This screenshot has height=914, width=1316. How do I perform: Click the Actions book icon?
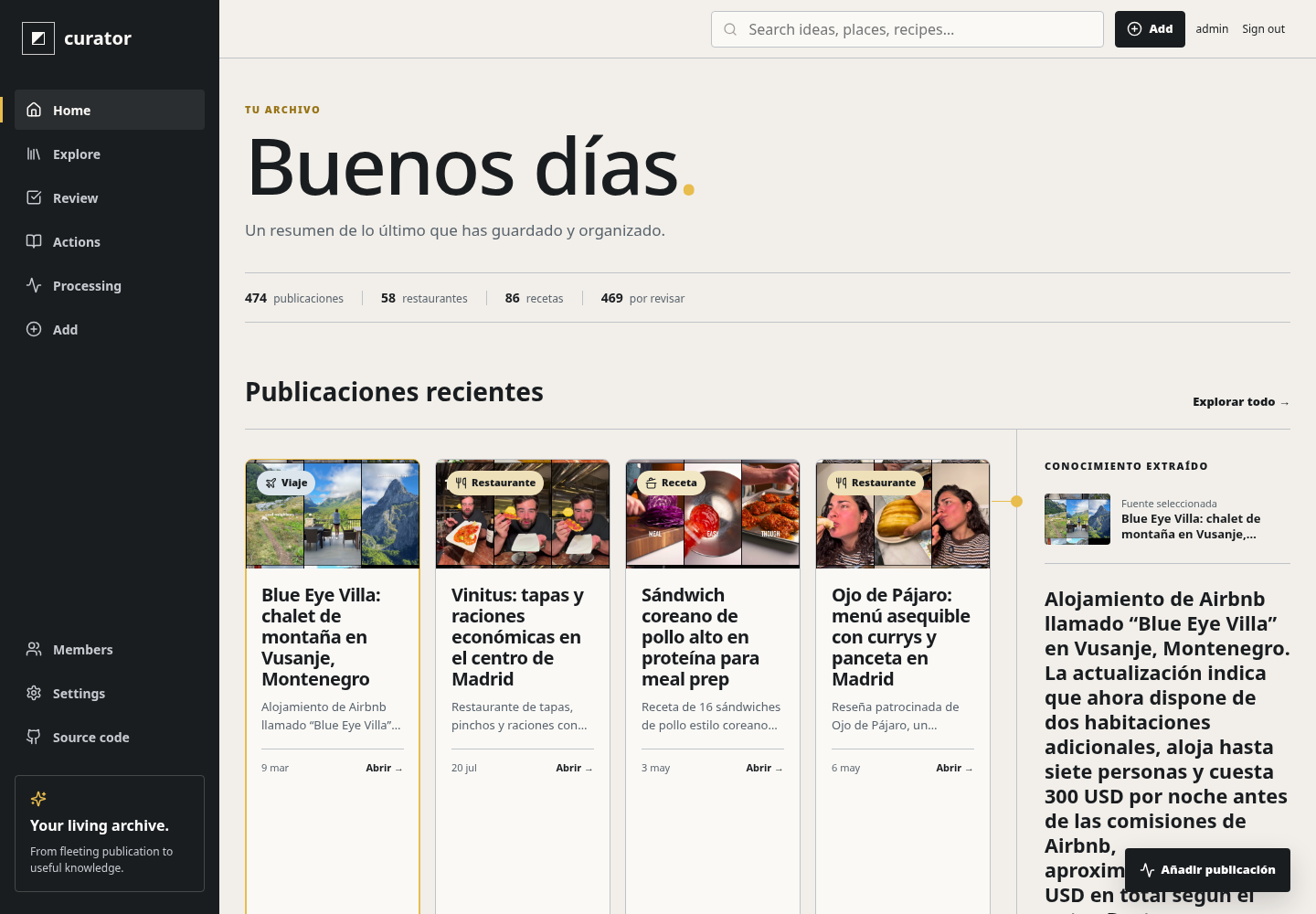click(34, 241)
